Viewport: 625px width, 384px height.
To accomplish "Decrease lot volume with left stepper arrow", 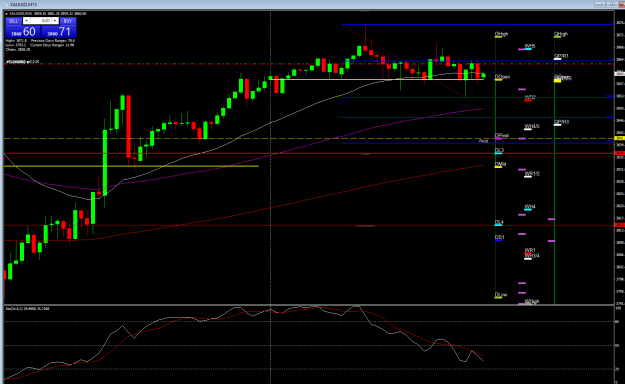I will [26, 21].
